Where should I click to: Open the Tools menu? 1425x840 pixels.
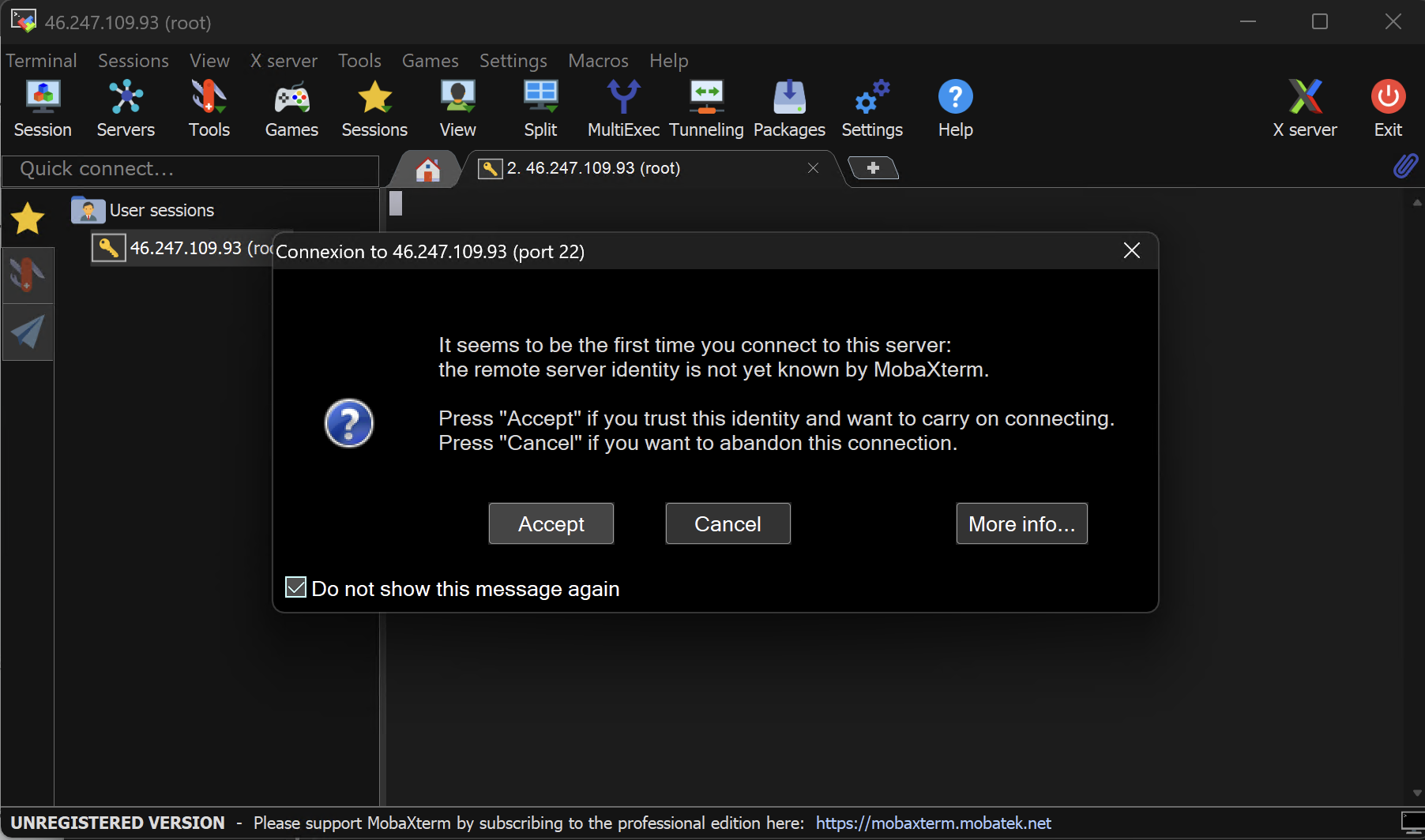(359, 61)
